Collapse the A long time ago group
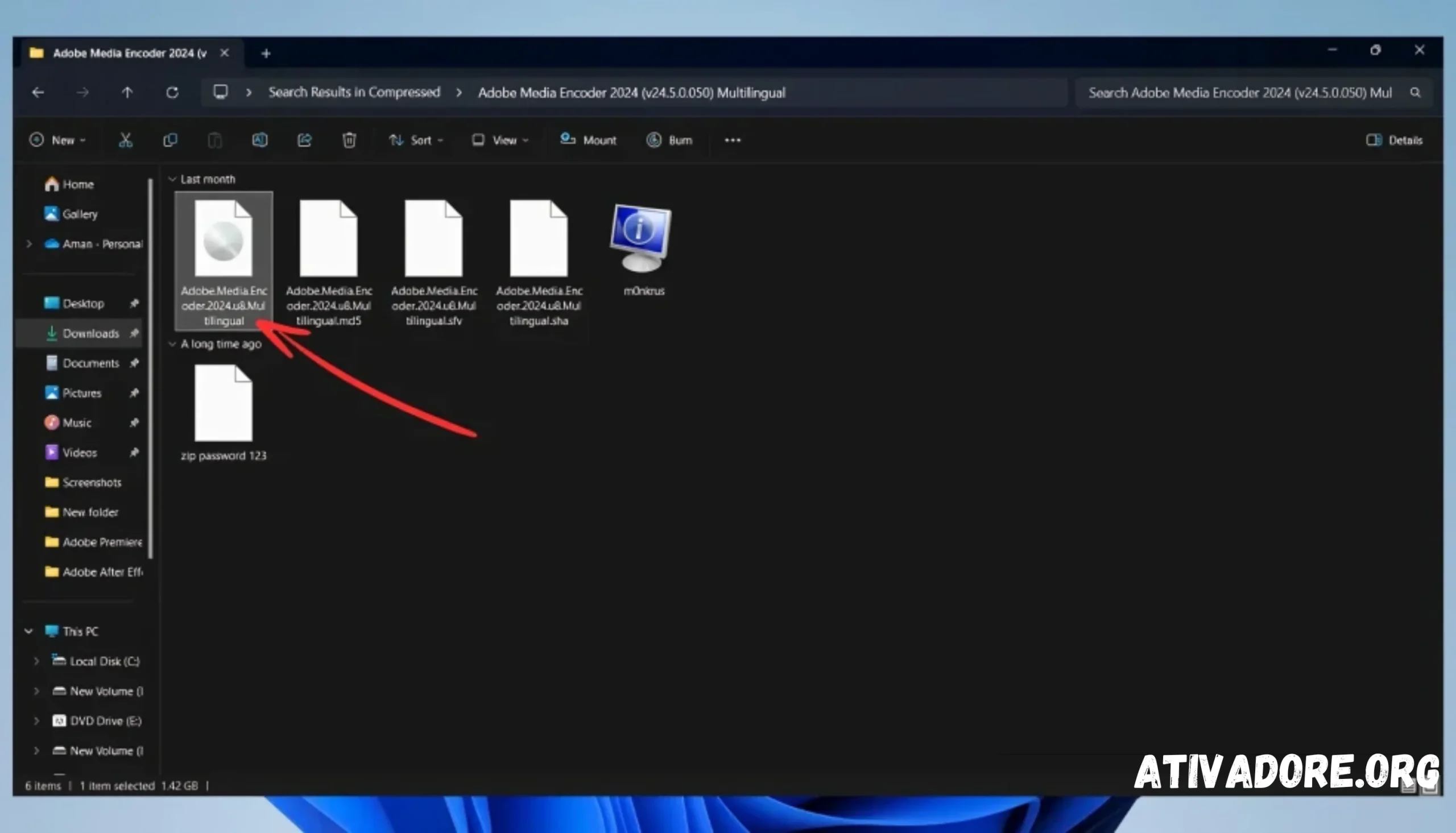This screenshot has width=1456, height=833. 172,344
